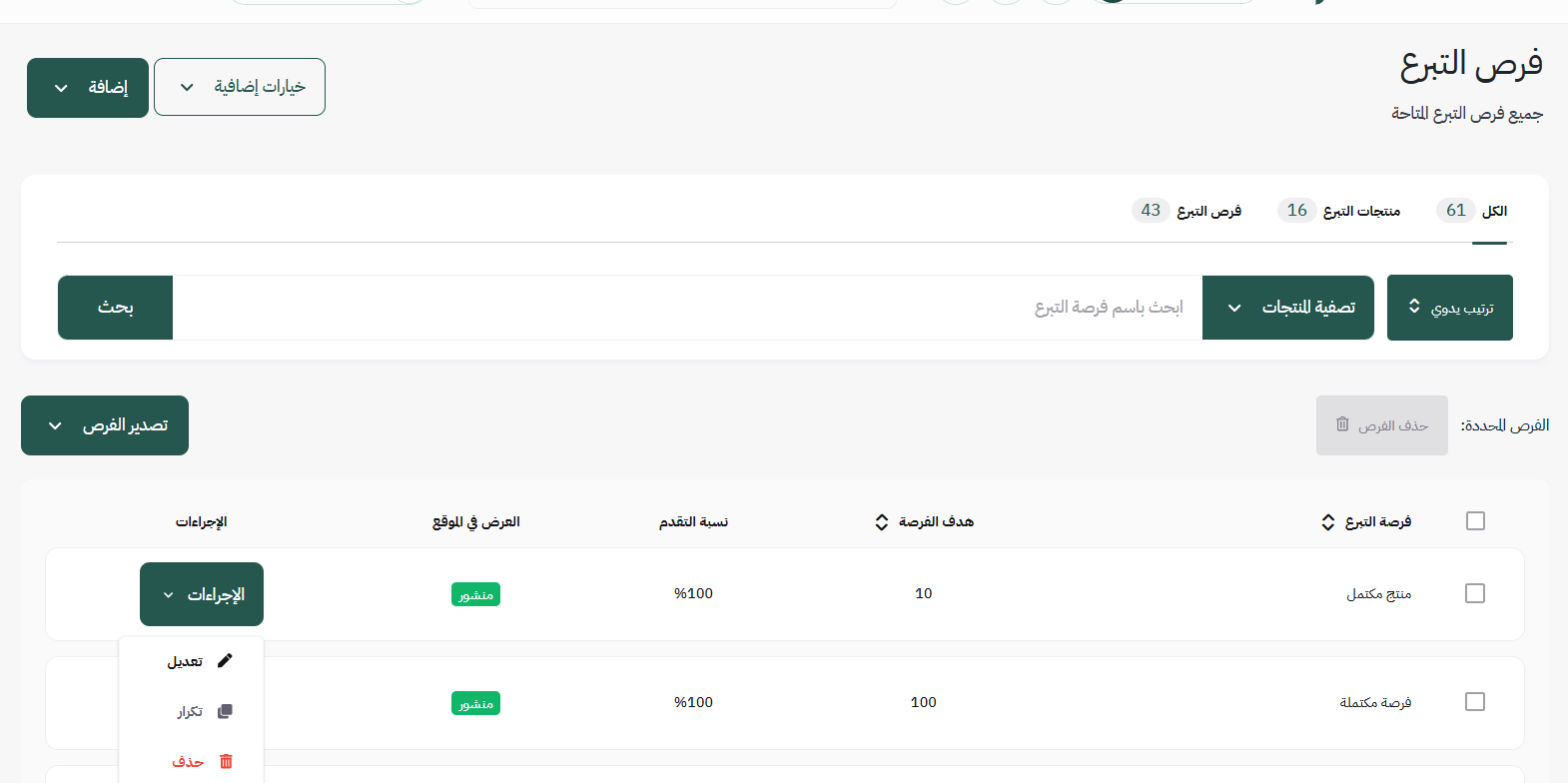Click the duplicate icon next to تكرار
Viewport: 1568px width, 783px height.
tap(225, 711)
